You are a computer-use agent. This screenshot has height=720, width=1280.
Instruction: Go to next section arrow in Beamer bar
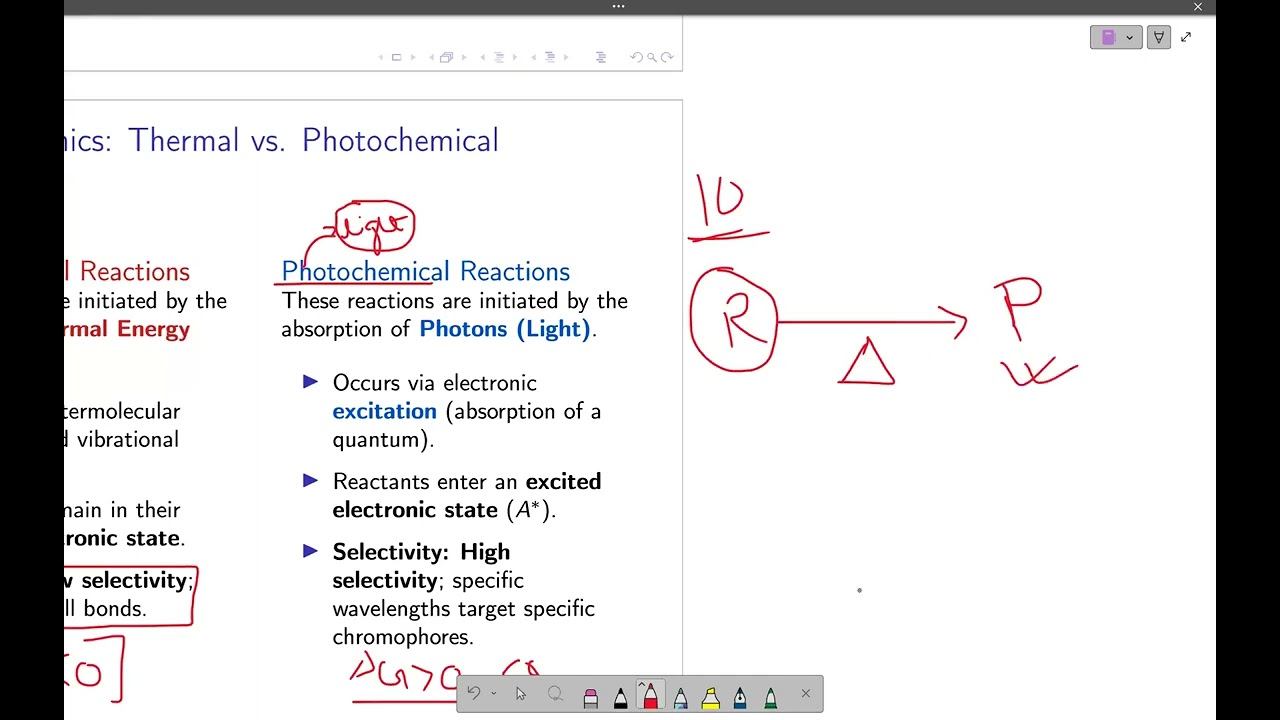point(566,57)
